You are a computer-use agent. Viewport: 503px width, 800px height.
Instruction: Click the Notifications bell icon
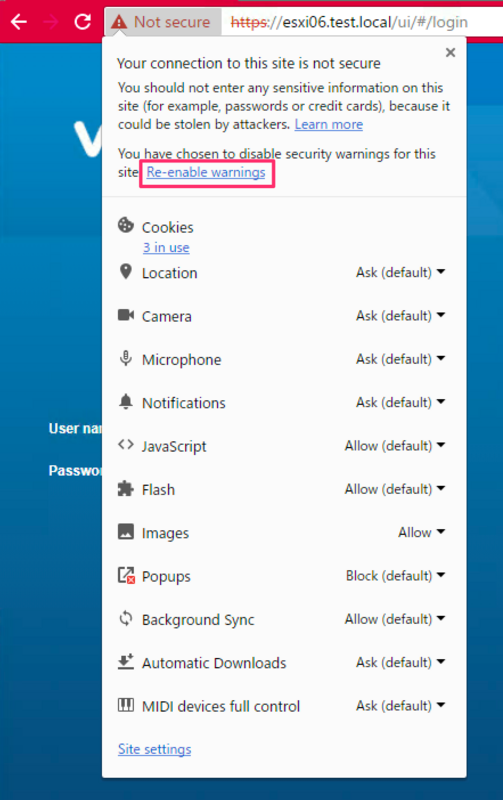[125, 402]
